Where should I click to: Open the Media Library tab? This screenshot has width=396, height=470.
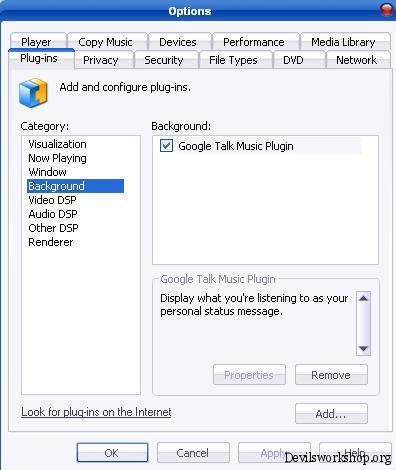345,42
